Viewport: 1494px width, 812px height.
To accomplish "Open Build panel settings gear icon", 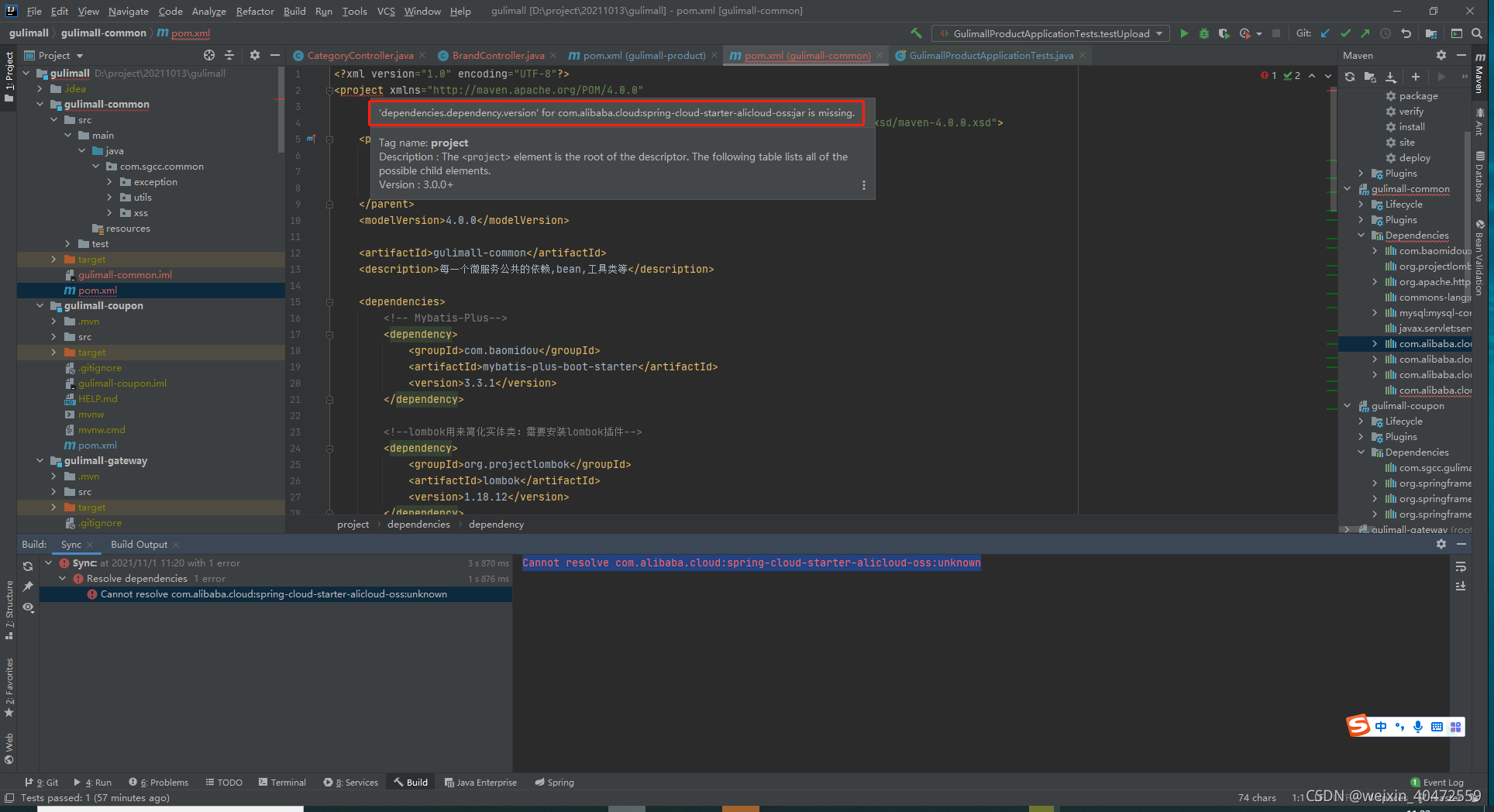I will coord(1441,544).
